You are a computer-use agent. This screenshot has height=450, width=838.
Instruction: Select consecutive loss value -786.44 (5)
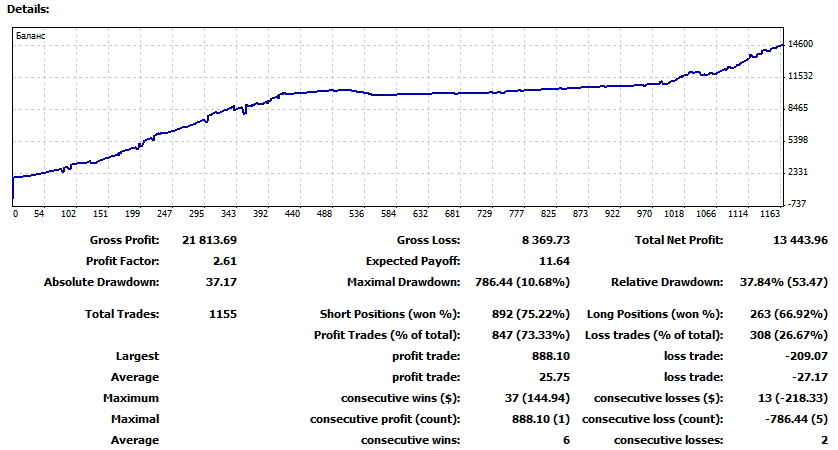click(796, 419)
